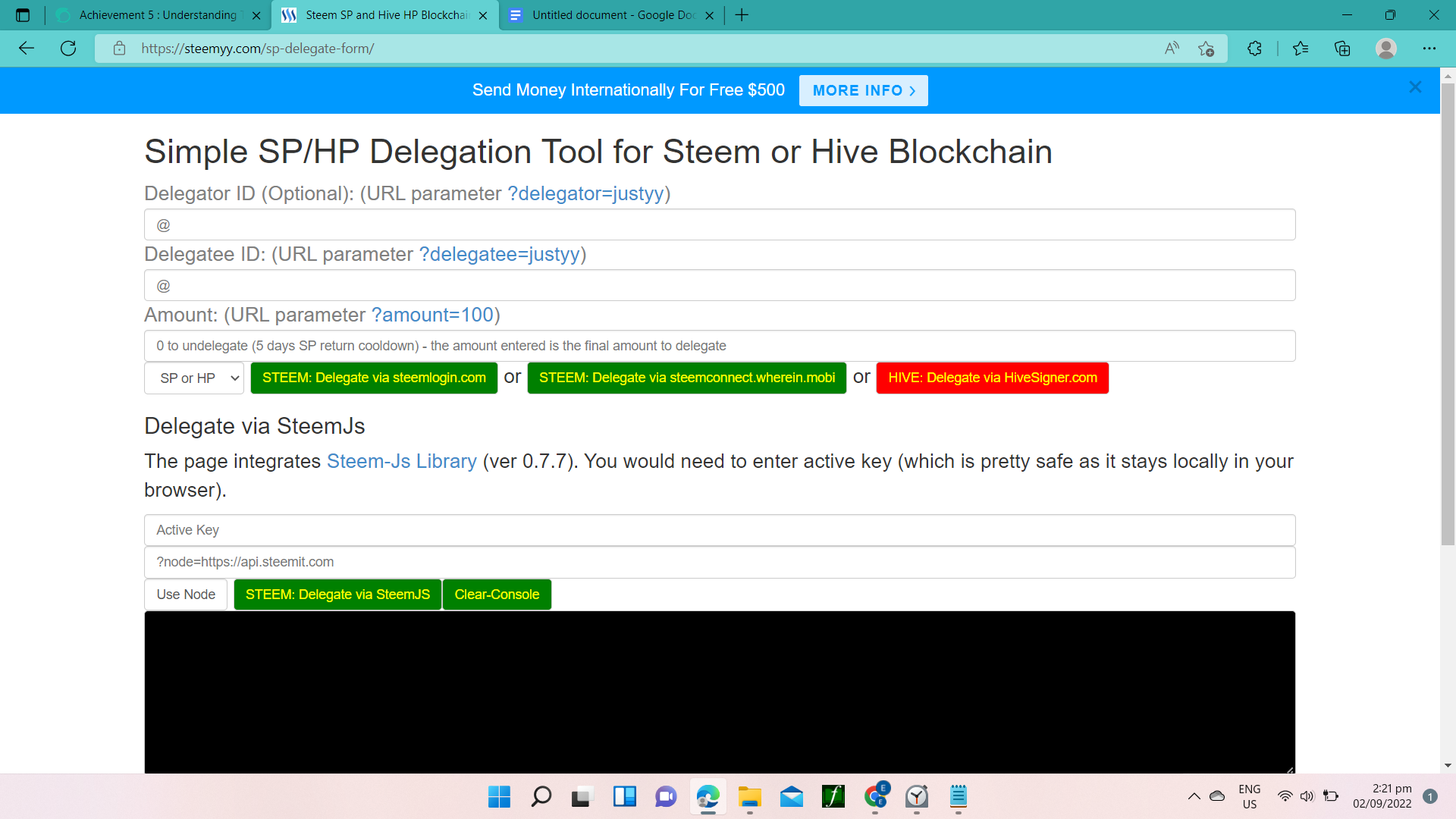
Task: Open ENG US language switcher
Action: [x=1249, y=796]
